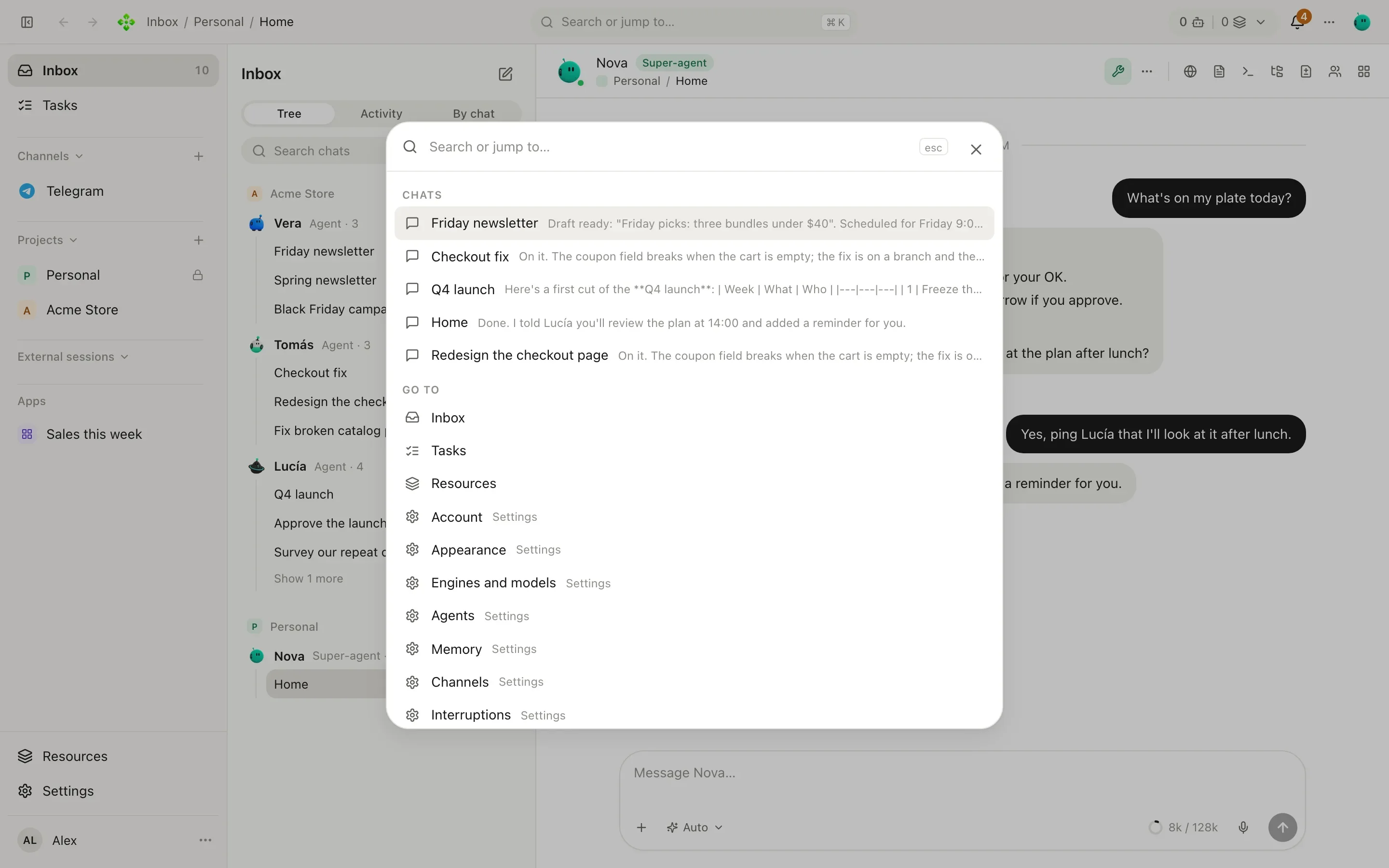
Task: Open Appearance settings from palette
Action: coord(694,549)
